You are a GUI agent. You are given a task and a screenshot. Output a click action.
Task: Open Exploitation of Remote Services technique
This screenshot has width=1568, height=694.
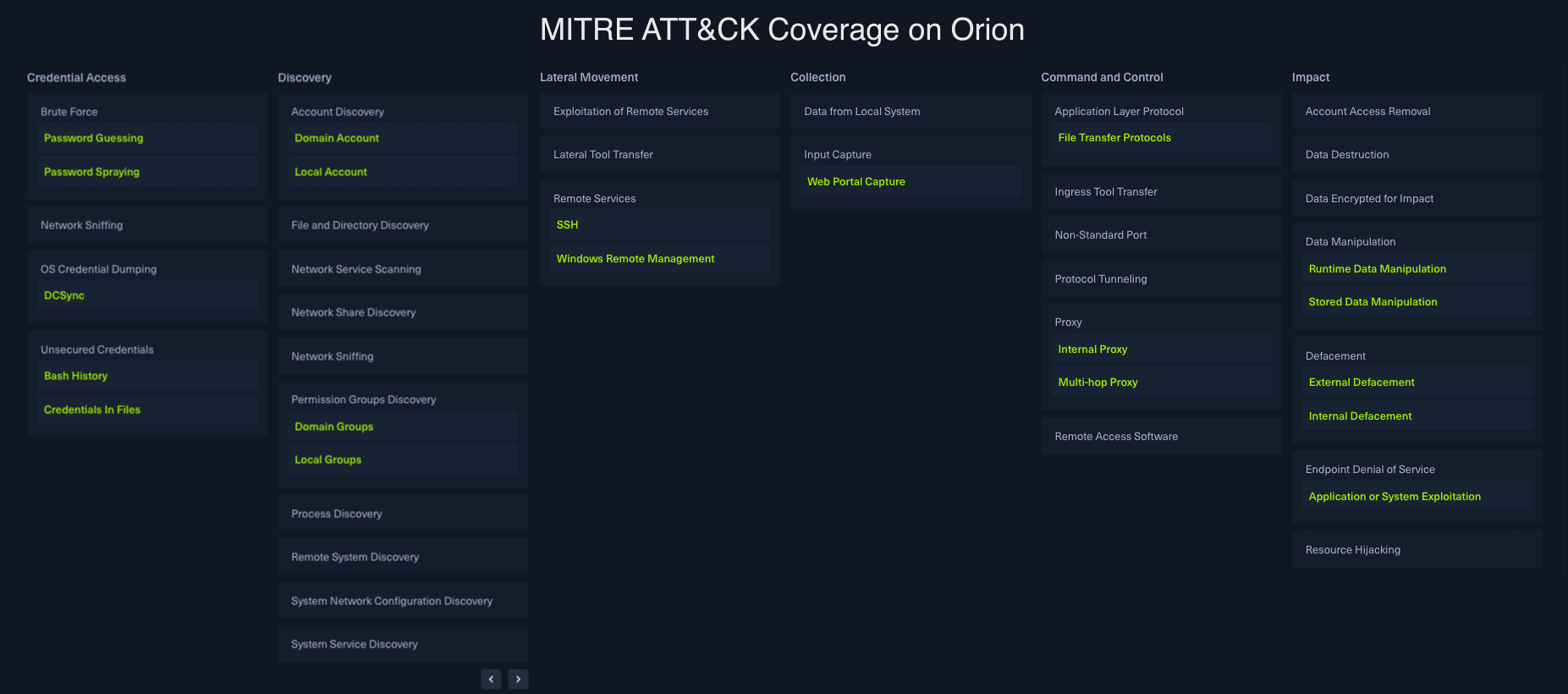pyautogui.click(x=630, y=112)
